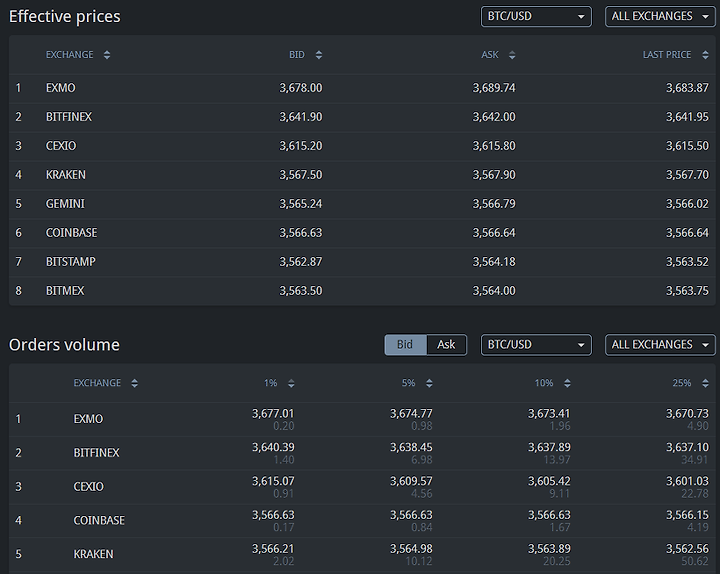Click the Bid sort arrows icon
720x574 pixels.
[x=319, y=55]
